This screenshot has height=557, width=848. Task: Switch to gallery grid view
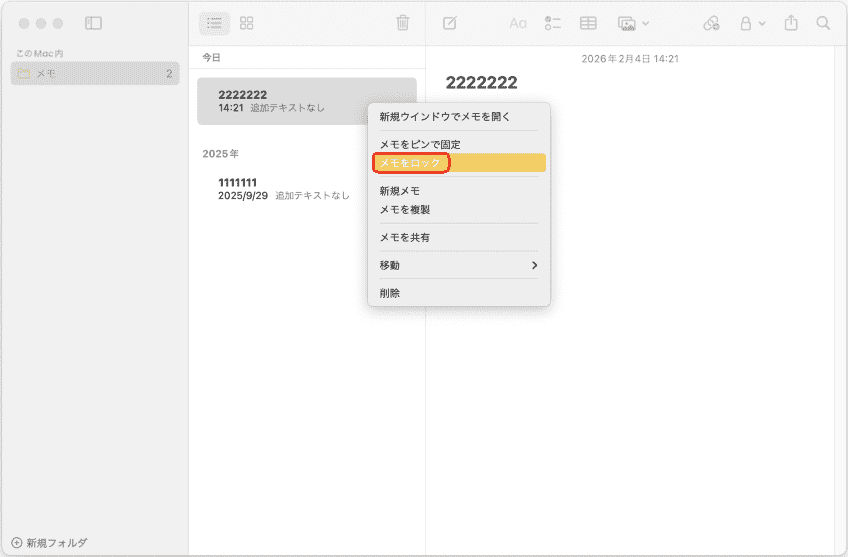247,23
